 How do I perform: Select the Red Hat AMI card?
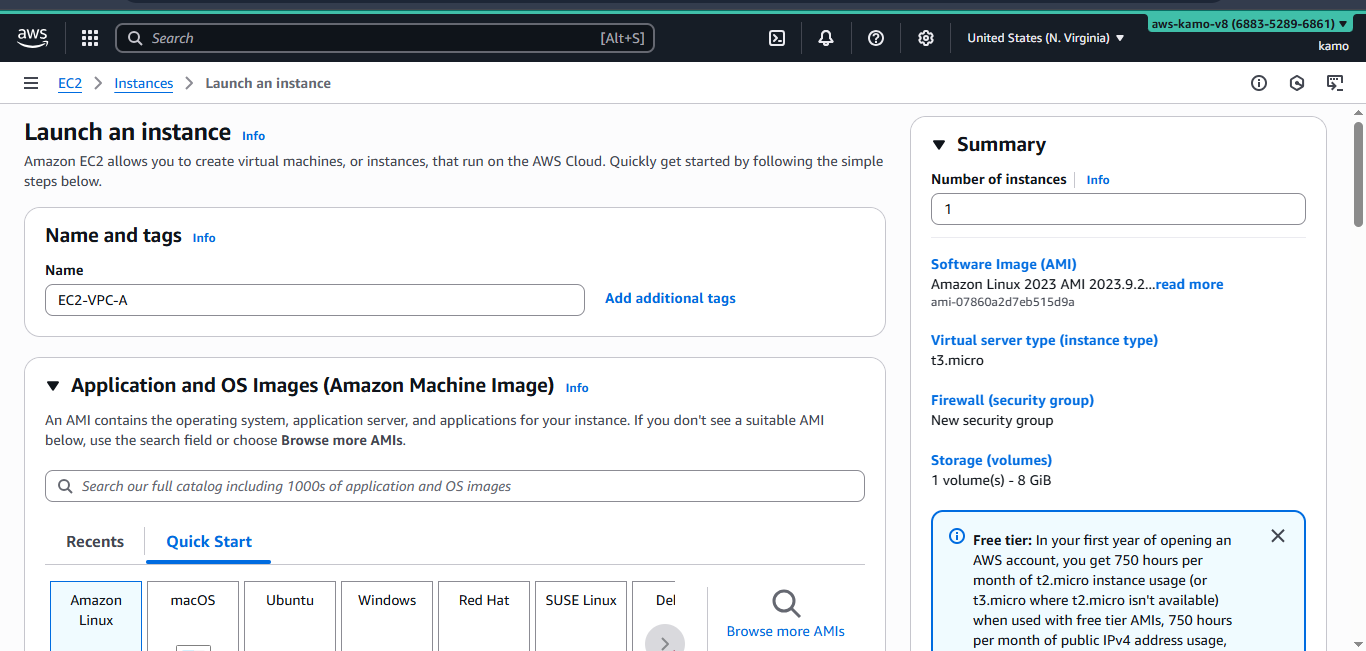(483, 612)
